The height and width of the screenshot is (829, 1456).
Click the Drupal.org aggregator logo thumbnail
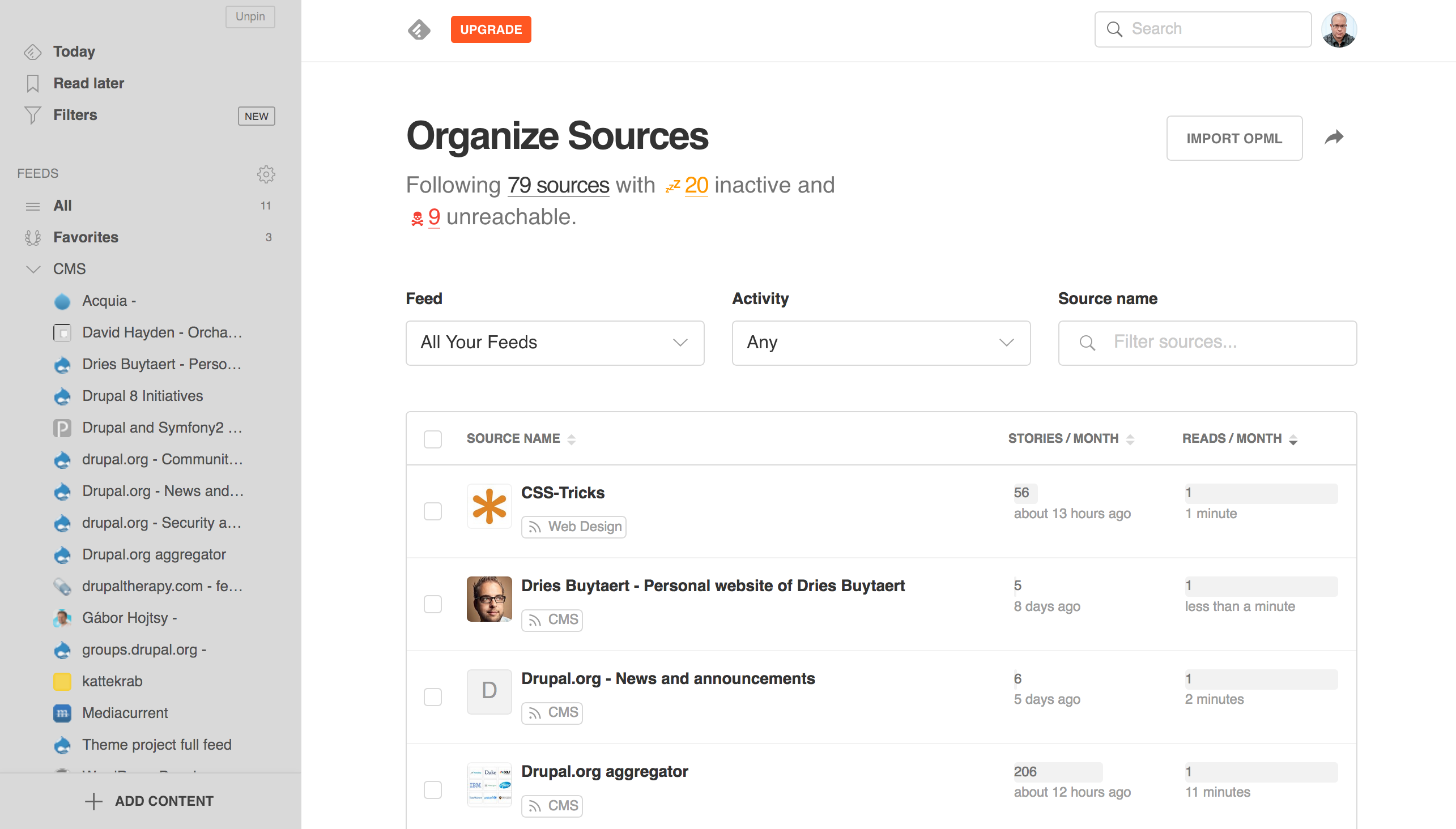(489, 785)
